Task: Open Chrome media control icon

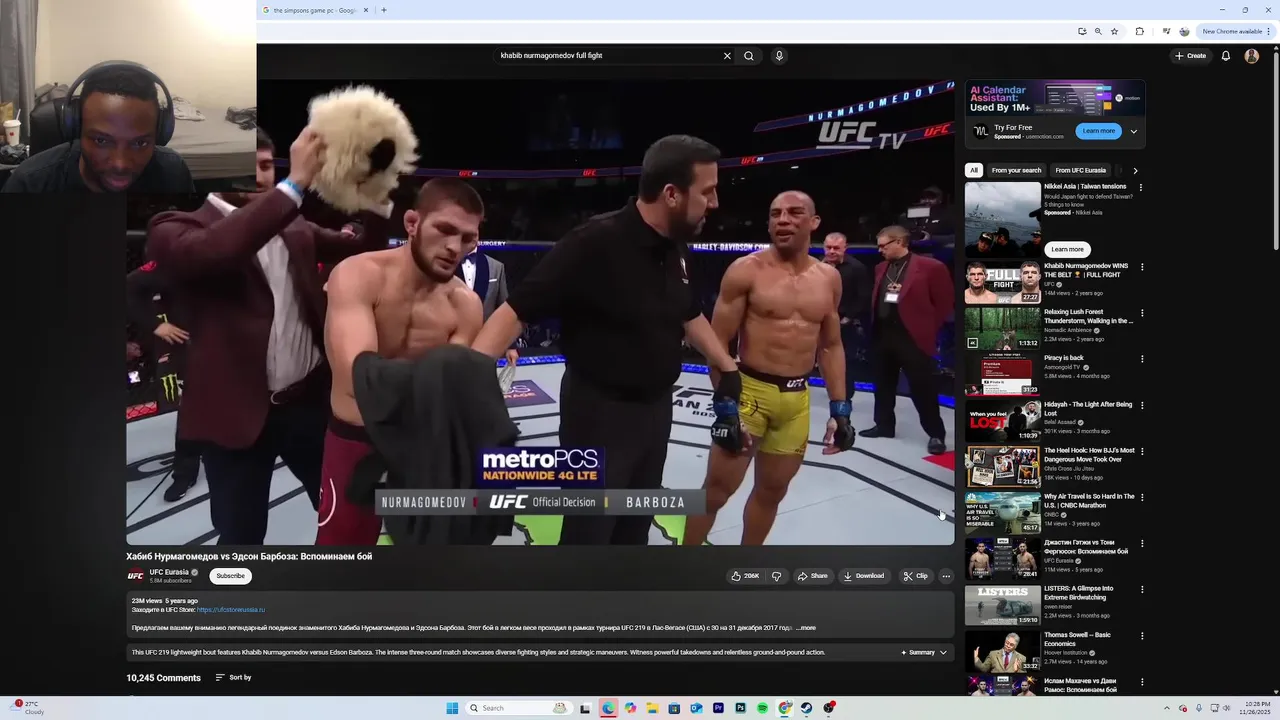Action: [1166, 31]
